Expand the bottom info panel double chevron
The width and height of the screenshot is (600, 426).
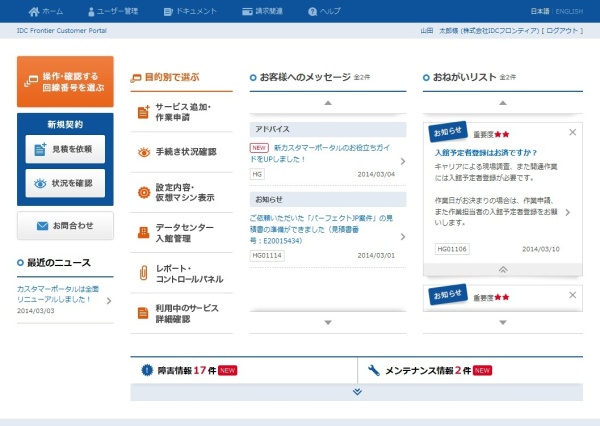coord(357,391)
